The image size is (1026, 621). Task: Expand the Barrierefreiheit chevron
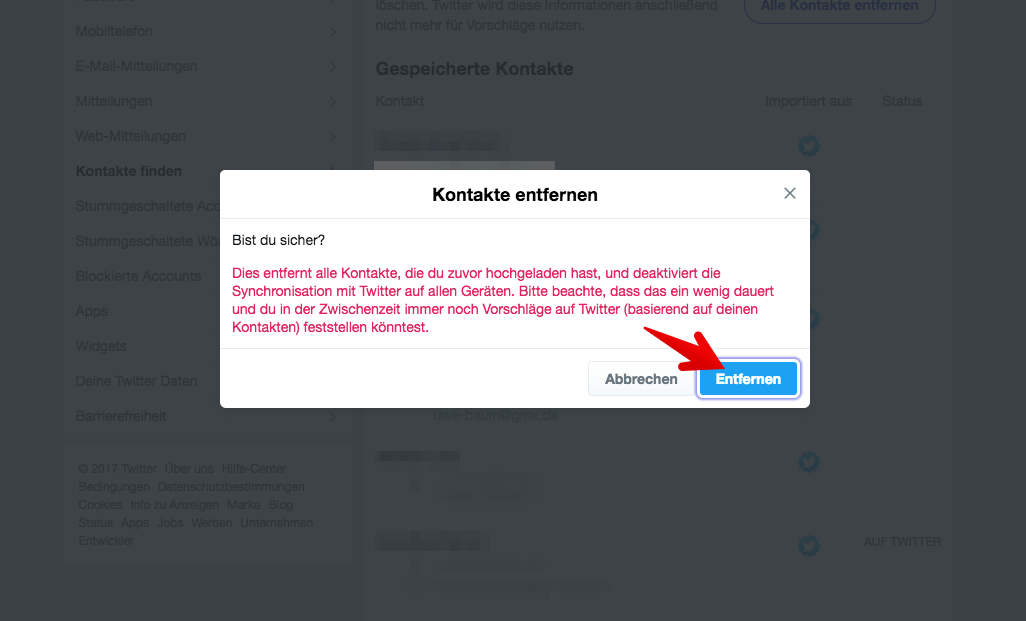(332, 416)
